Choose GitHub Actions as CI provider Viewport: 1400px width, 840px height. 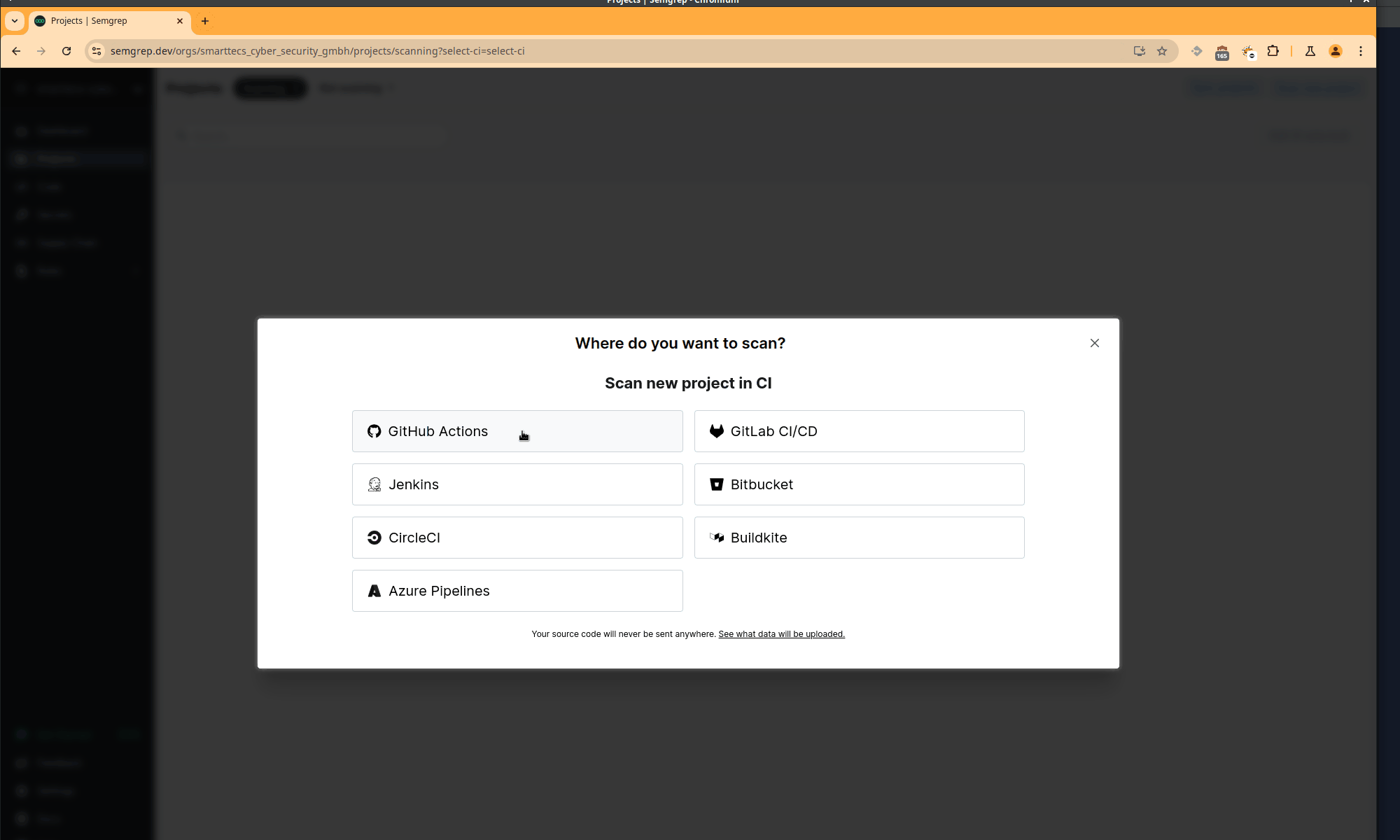(517, 431)
